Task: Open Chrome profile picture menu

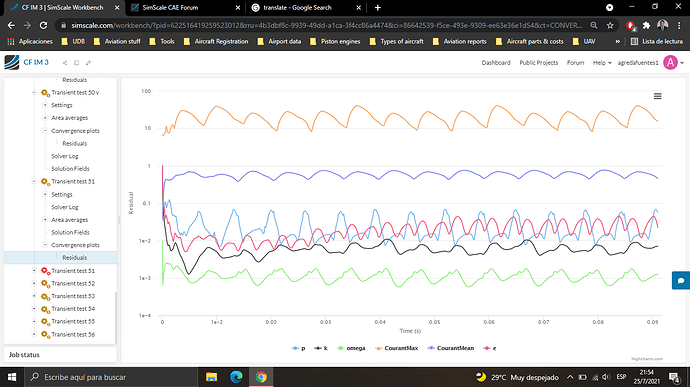Action: pyautogui.click(x=662, y=26)
